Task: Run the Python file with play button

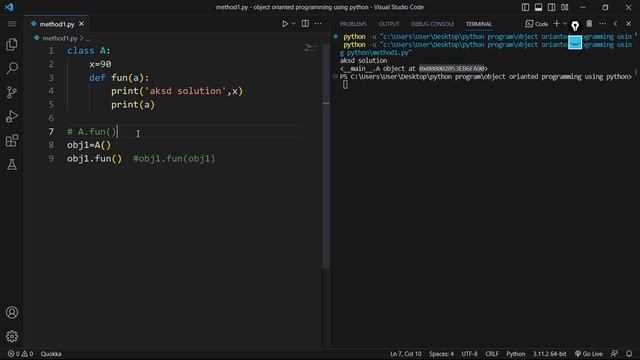Action: click(285, 24)
